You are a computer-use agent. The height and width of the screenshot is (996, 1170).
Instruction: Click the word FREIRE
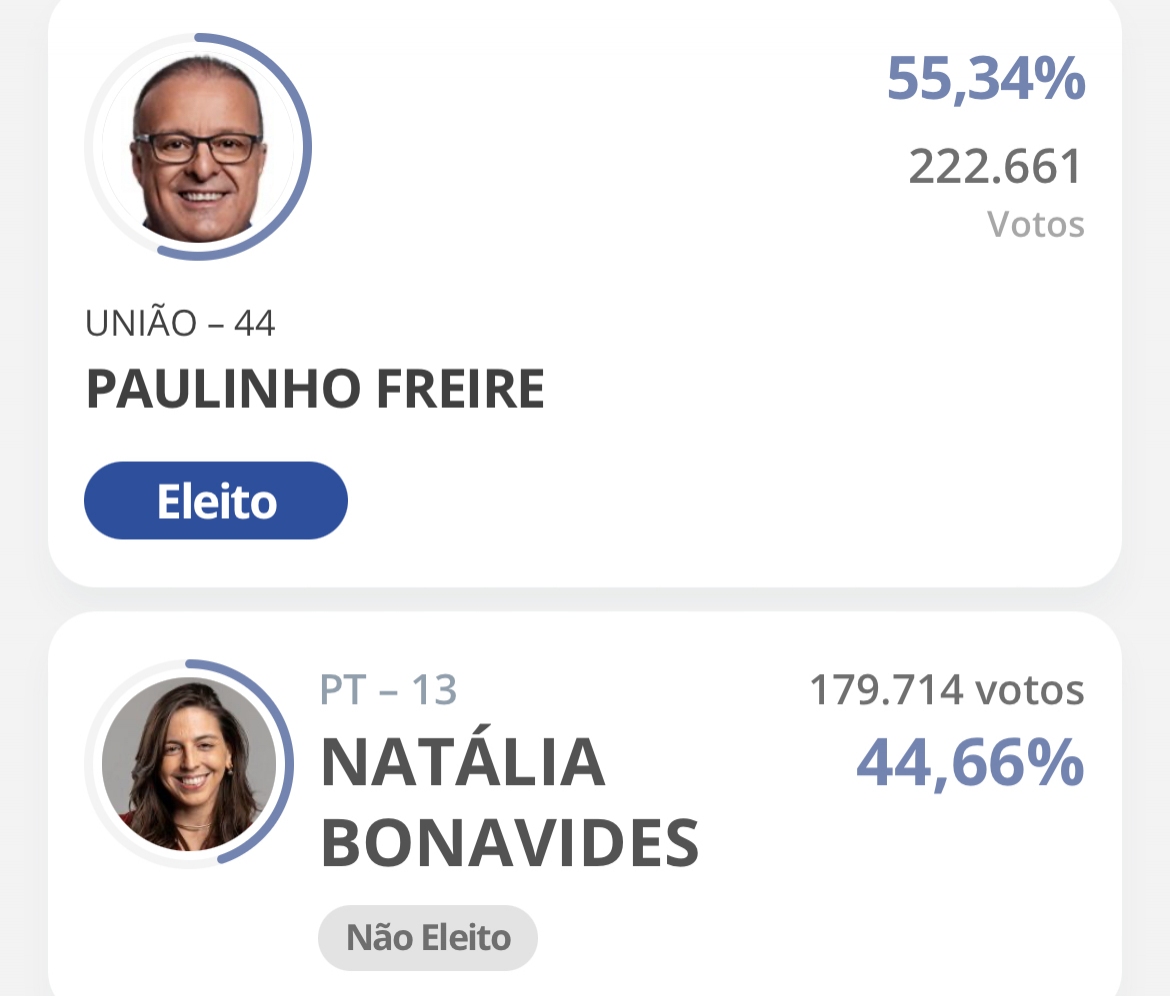460,389
